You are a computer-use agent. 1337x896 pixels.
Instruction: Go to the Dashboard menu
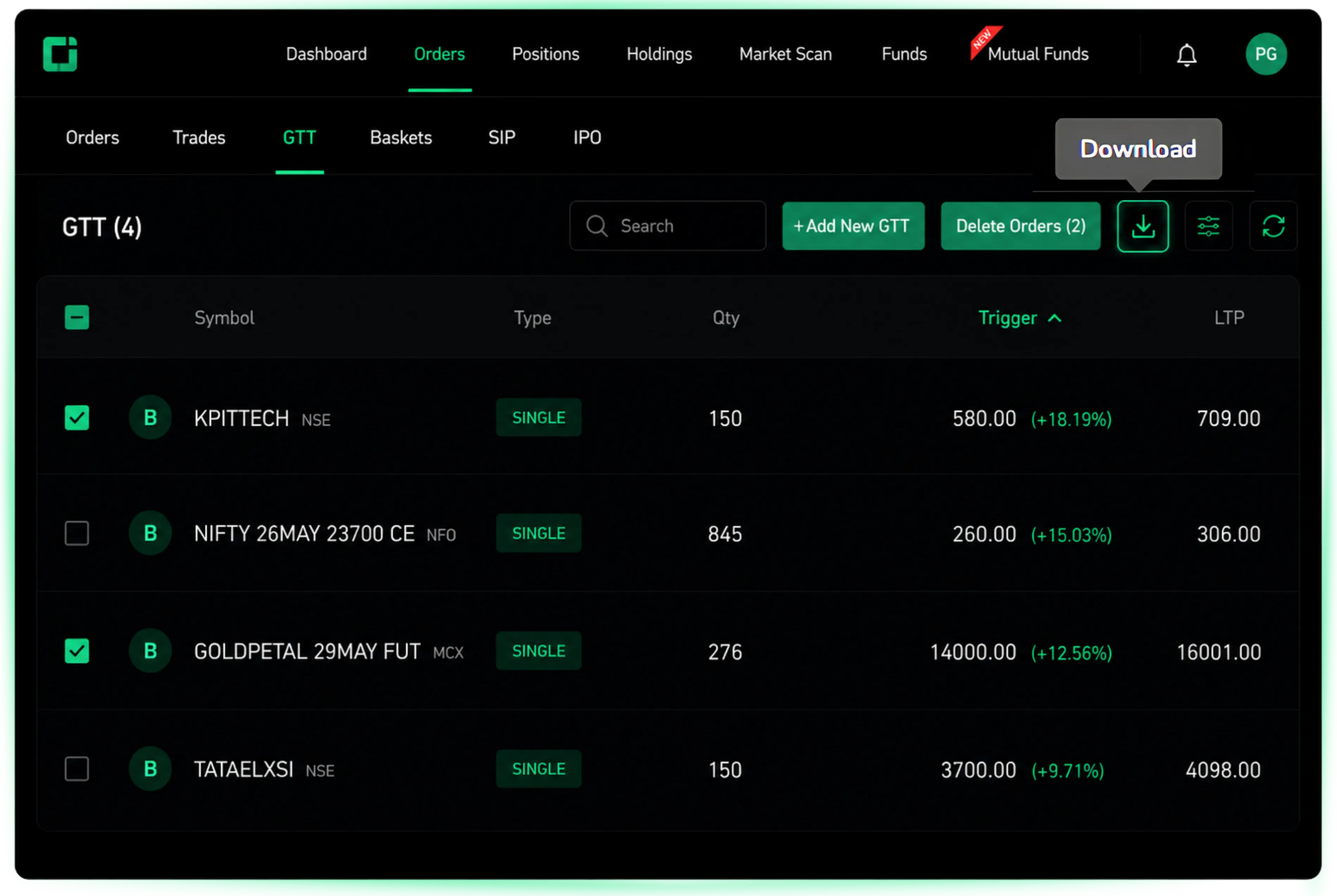point(327,54)
